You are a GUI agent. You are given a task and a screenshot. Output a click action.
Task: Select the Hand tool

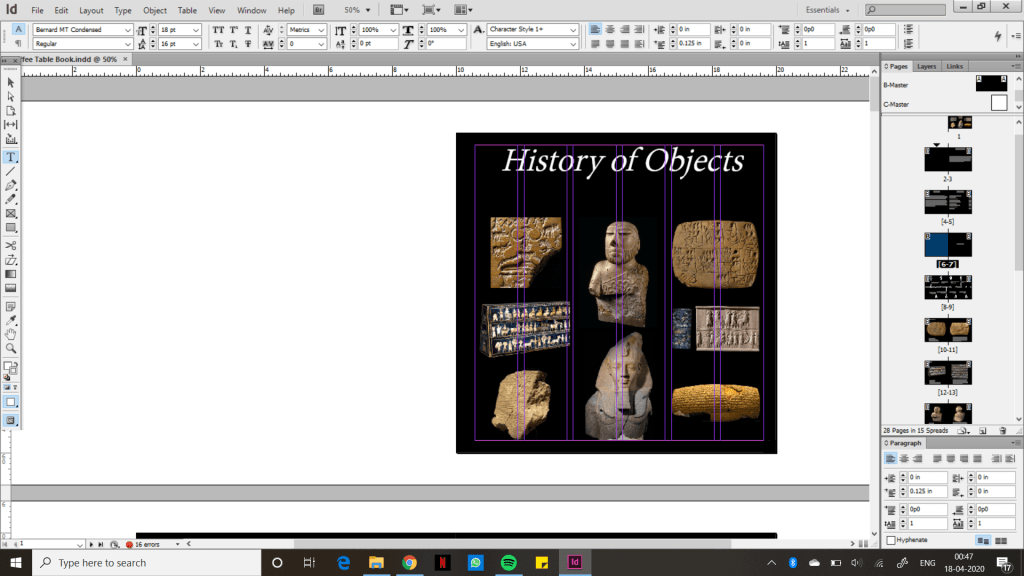pos(11,334)
